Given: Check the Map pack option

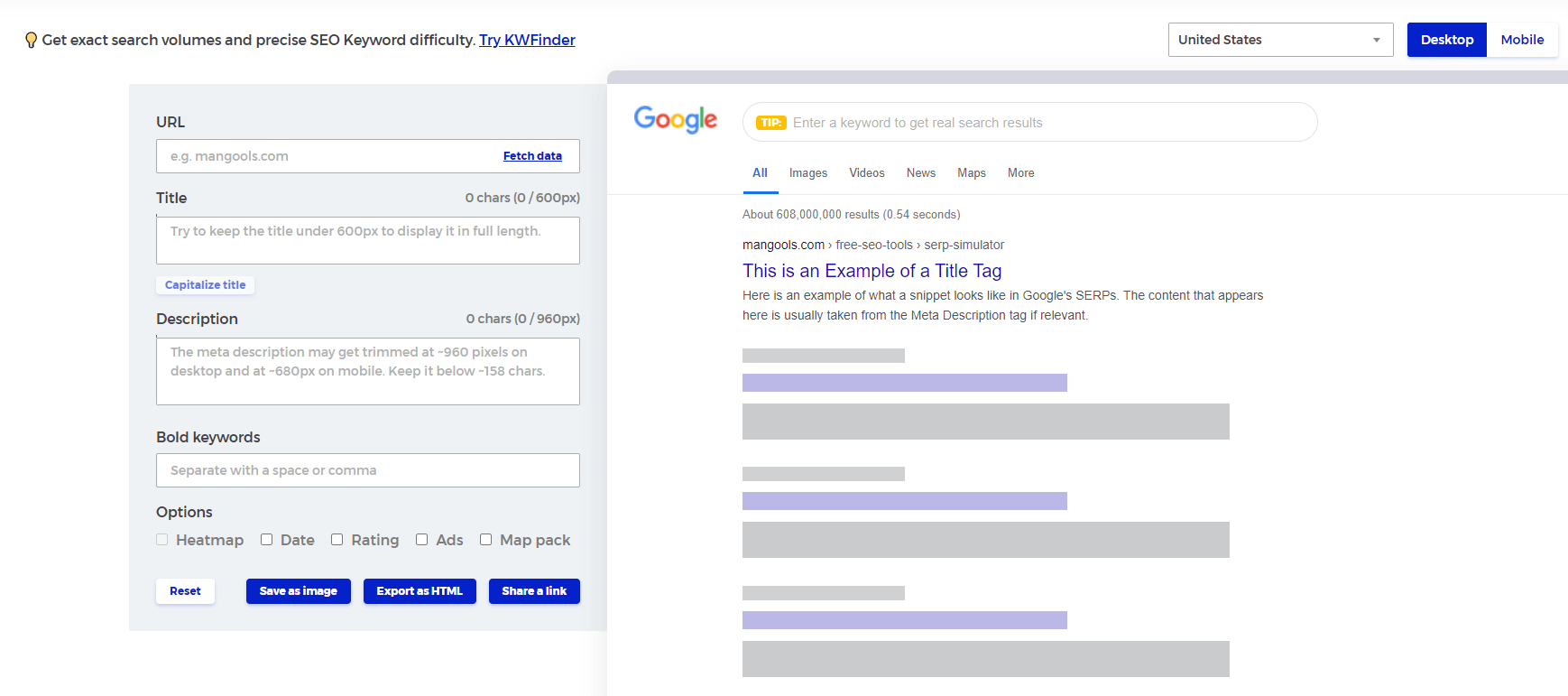Looking at the screenshot, I should click(486, 540).
